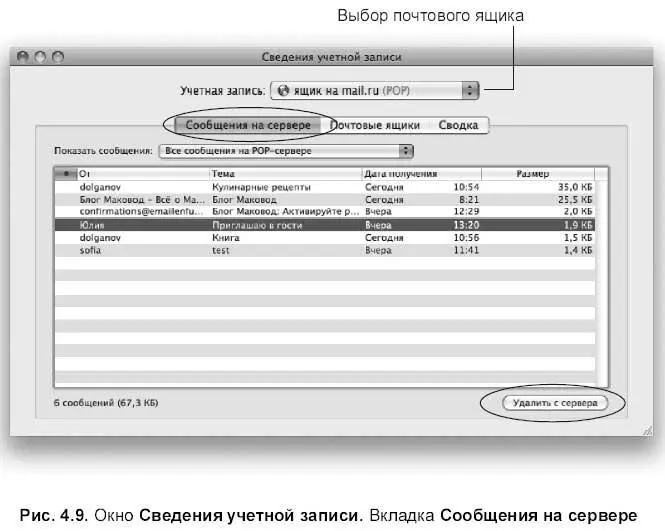The image size is (665, 531).
Task: Minimize the Сведения учетной записи window
Action: pyautogui.click(x=40, y=56)
